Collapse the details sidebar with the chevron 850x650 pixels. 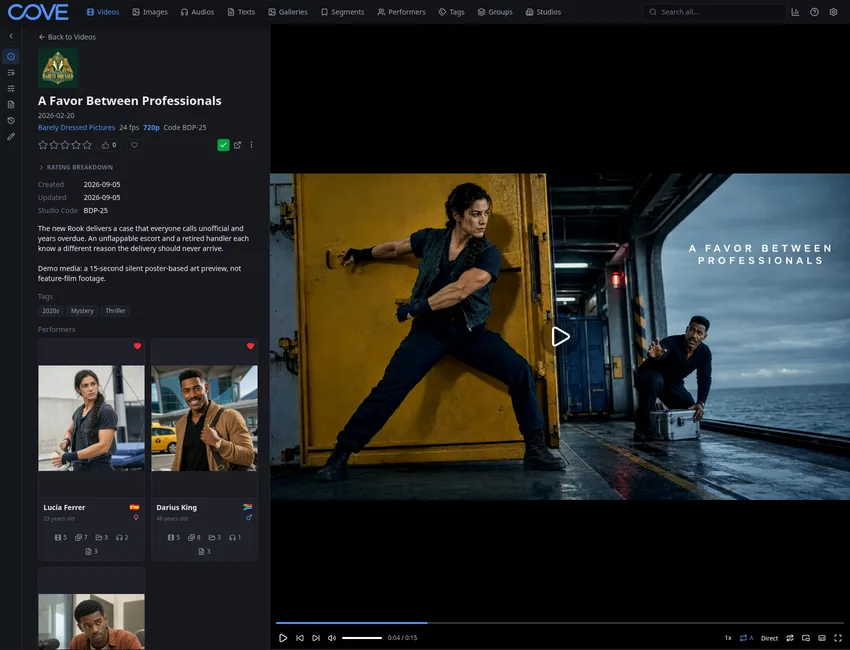[x=11, y=36]
